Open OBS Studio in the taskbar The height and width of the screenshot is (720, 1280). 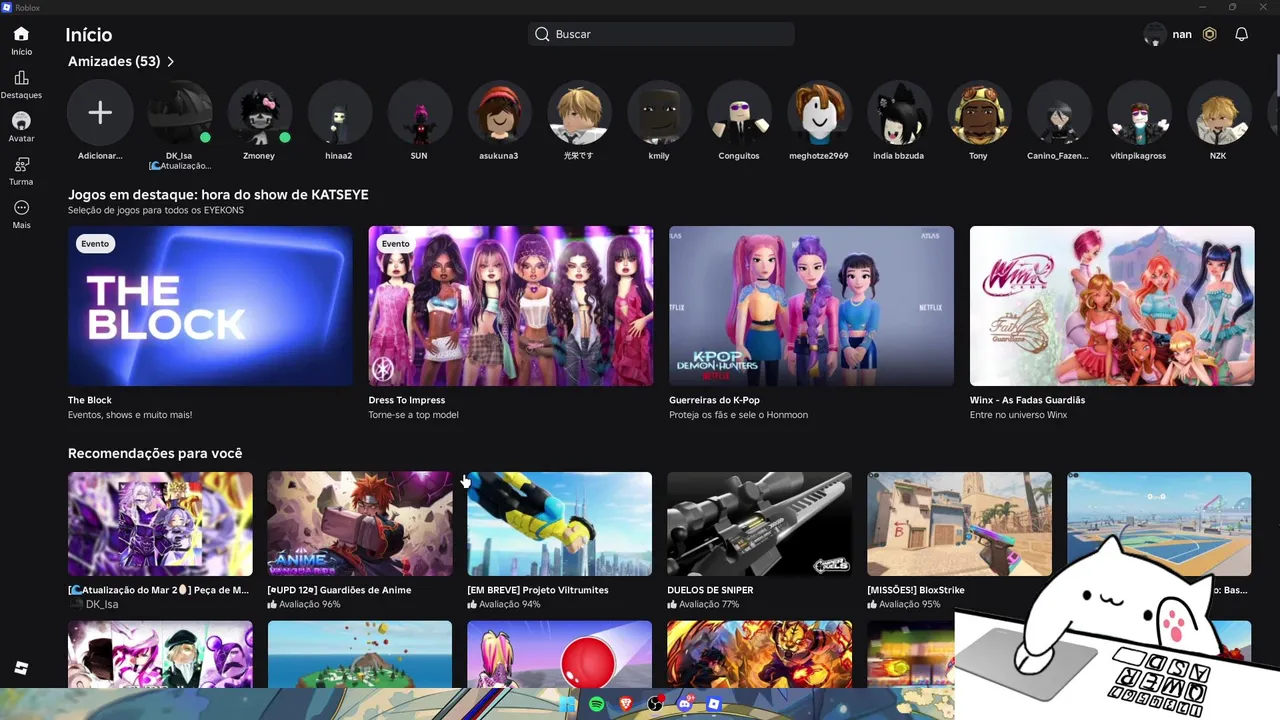tap(655, 704)
